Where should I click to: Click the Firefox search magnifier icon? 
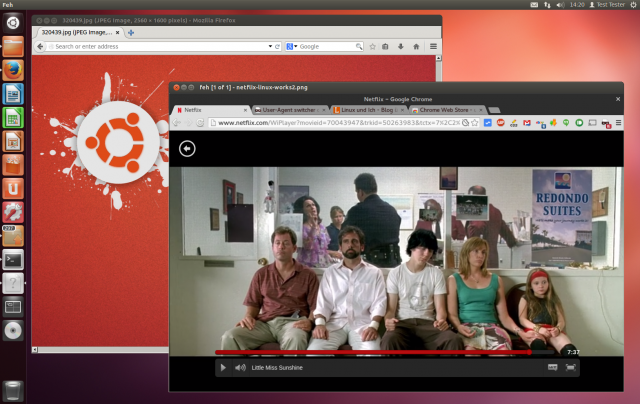tap(359, 47)
